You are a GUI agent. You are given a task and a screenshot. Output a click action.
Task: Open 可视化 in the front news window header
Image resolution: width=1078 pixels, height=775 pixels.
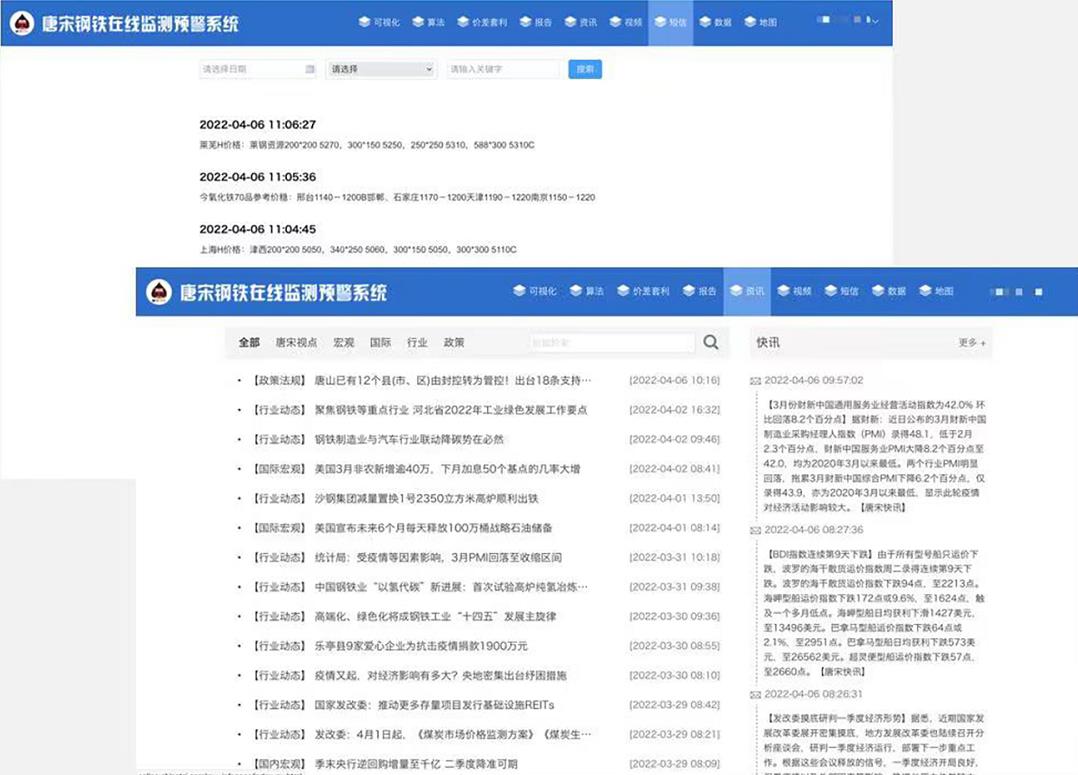pyautogui.click(x=535, y=292)
